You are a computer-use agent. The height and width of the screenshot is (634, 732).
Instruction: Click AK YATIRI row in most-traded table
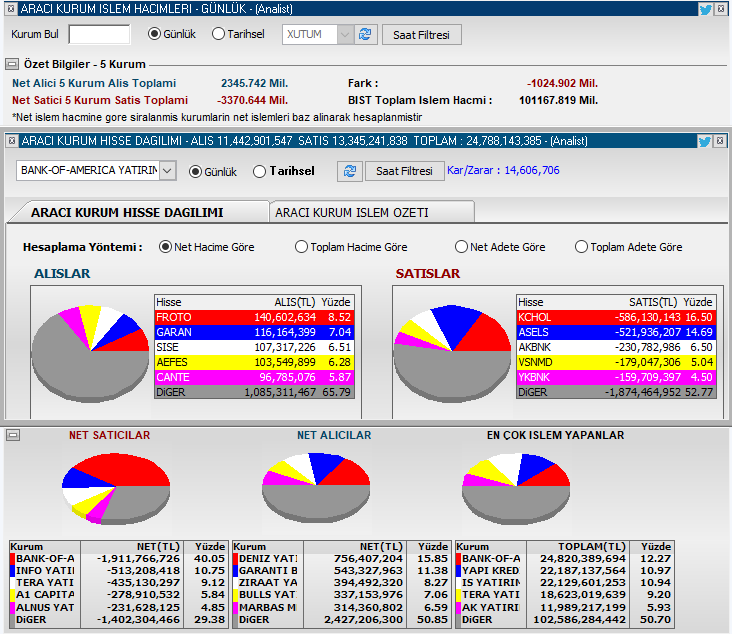click(x=565, y=607)
